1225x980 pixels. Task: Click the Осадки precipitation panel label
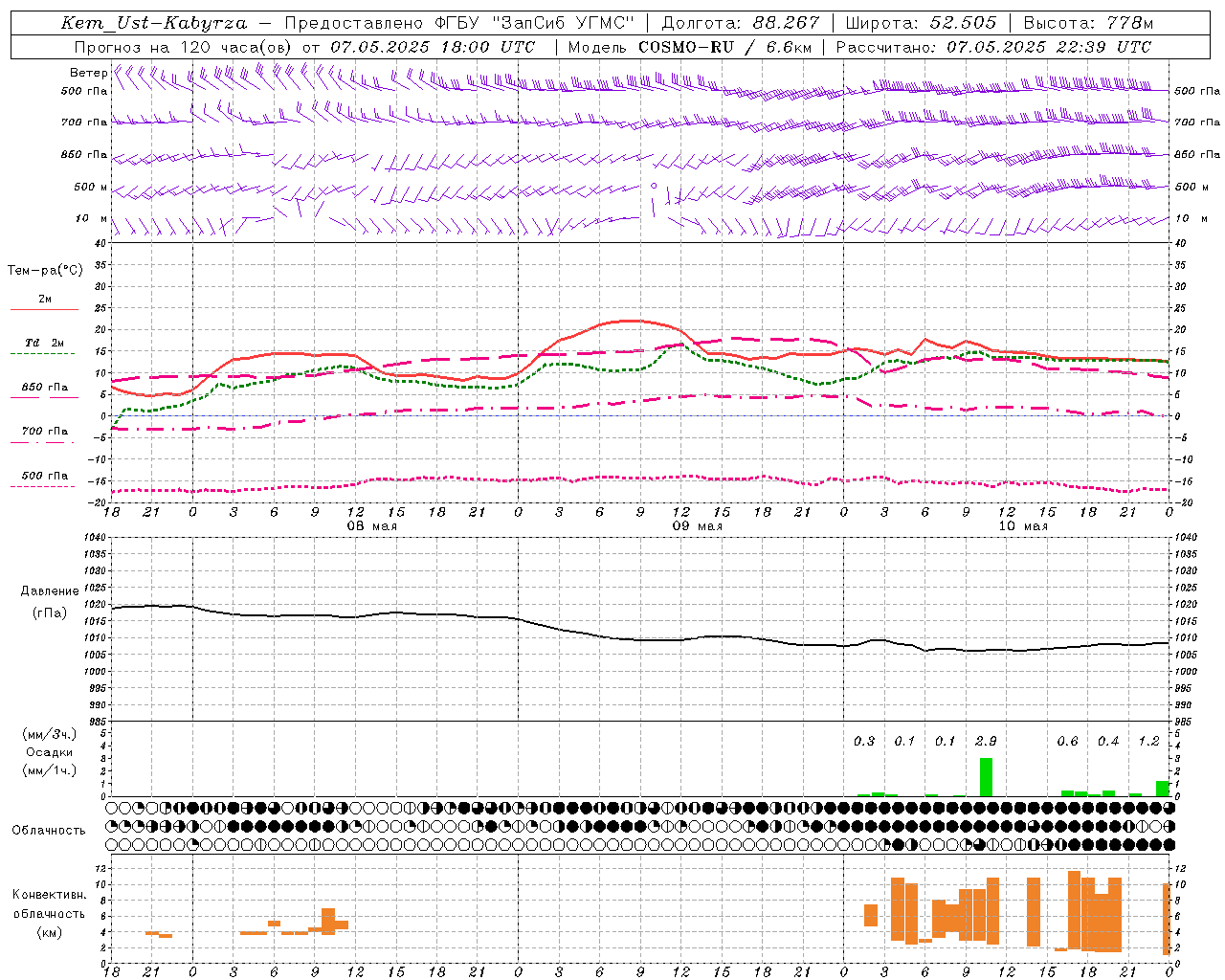coord(50,752)
